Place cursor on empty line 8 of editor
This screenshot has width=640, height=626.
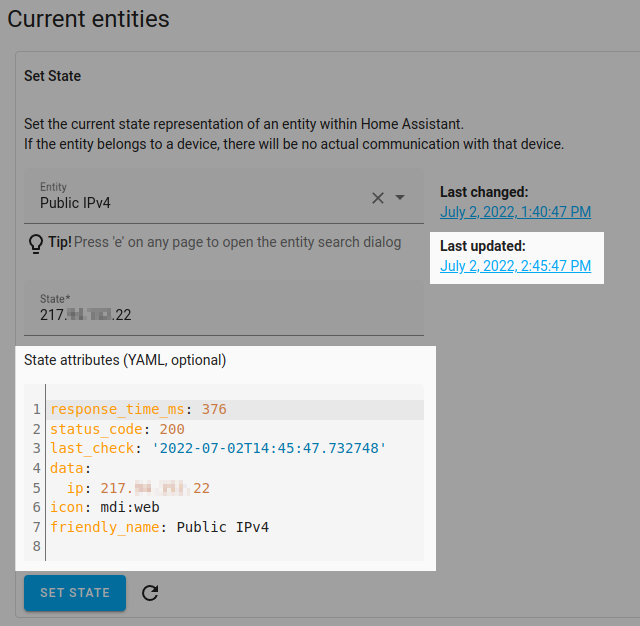[x=235, y=546]
